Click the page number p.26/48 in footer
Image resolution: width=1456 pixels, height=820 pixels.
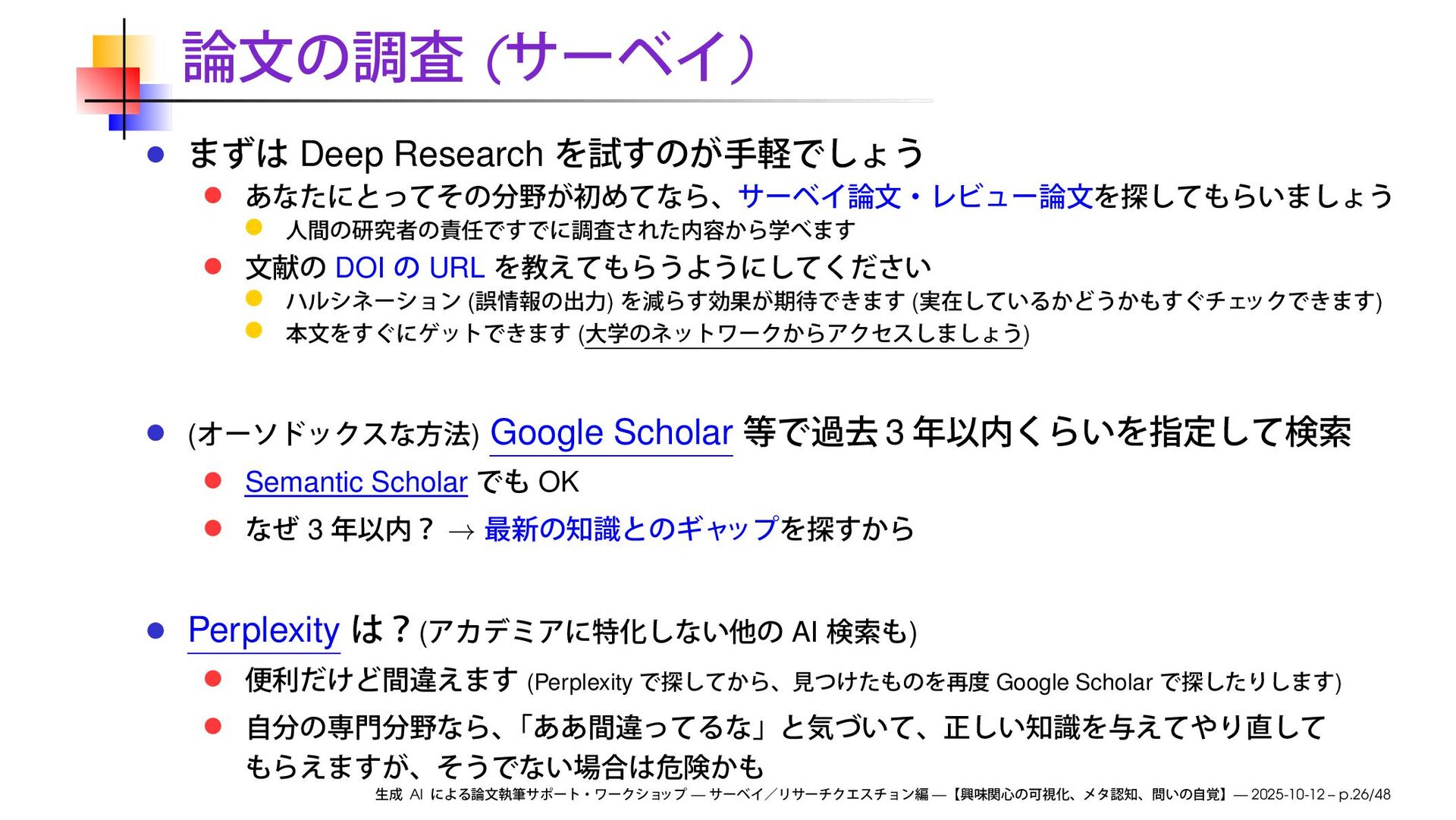coord(1364,795)
